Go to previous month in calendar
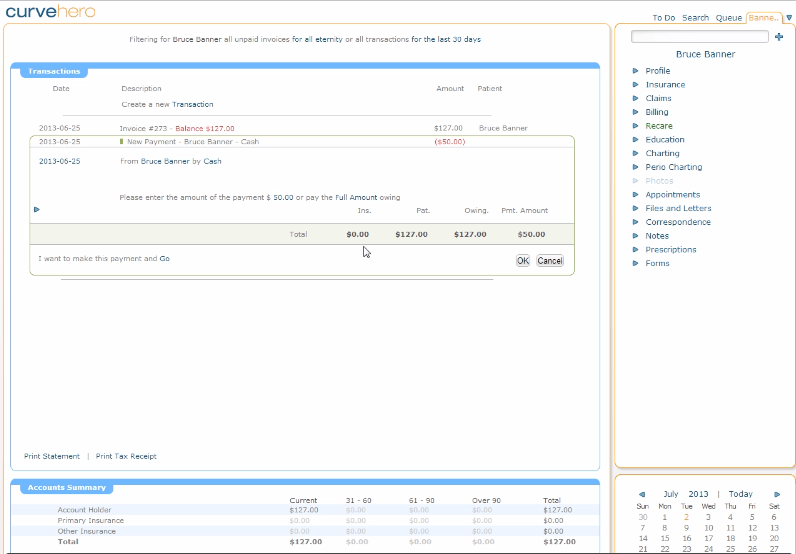 tap(642, 494)
